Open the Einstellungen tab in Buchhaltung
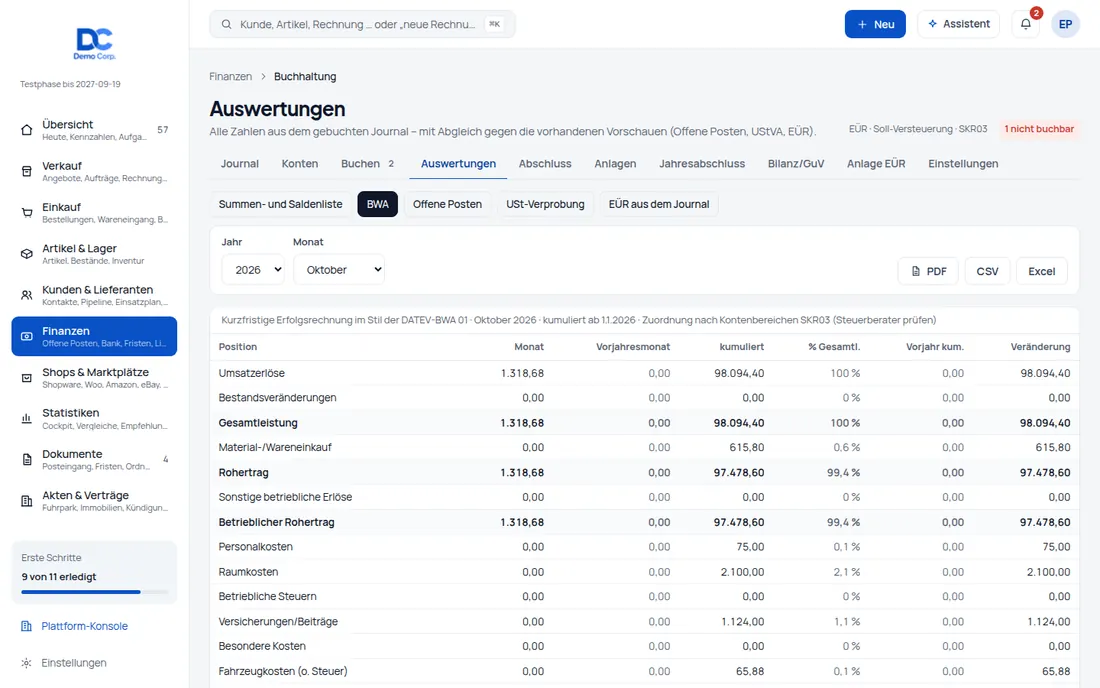The image size is (1100, 688). click(962, 163)
